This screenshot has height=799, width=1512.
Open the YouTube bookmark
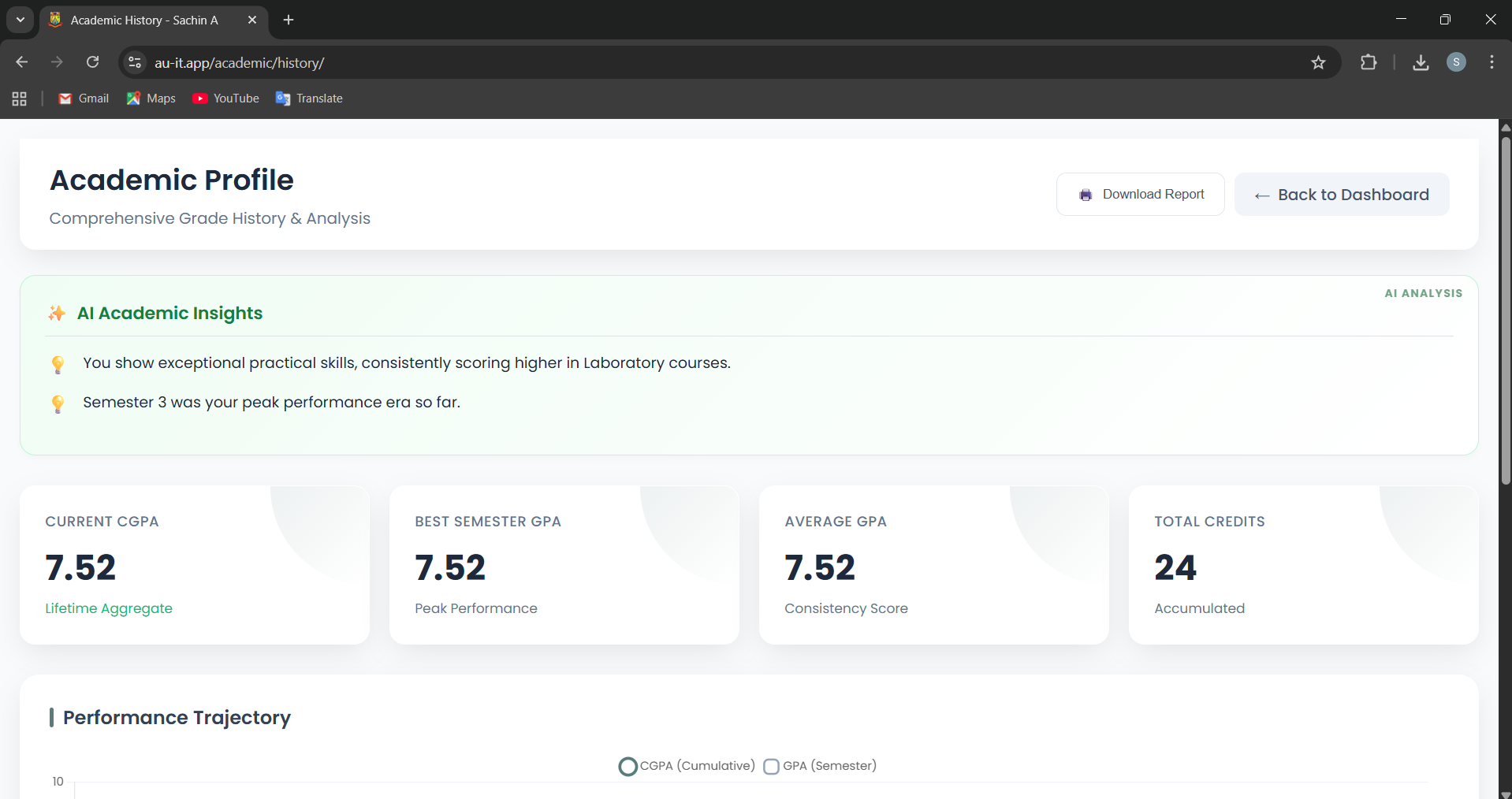point(226,98)
